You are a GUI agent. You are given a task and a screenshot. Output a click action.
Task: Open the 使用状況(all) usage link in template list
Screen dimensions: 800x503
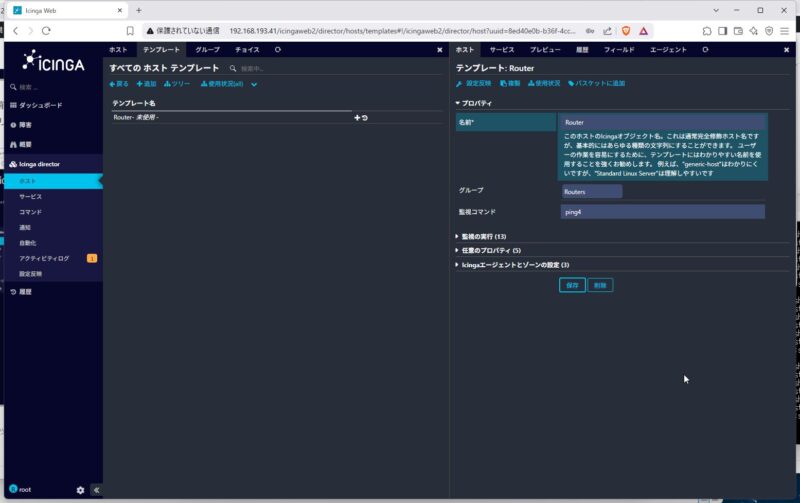point(222,84)
